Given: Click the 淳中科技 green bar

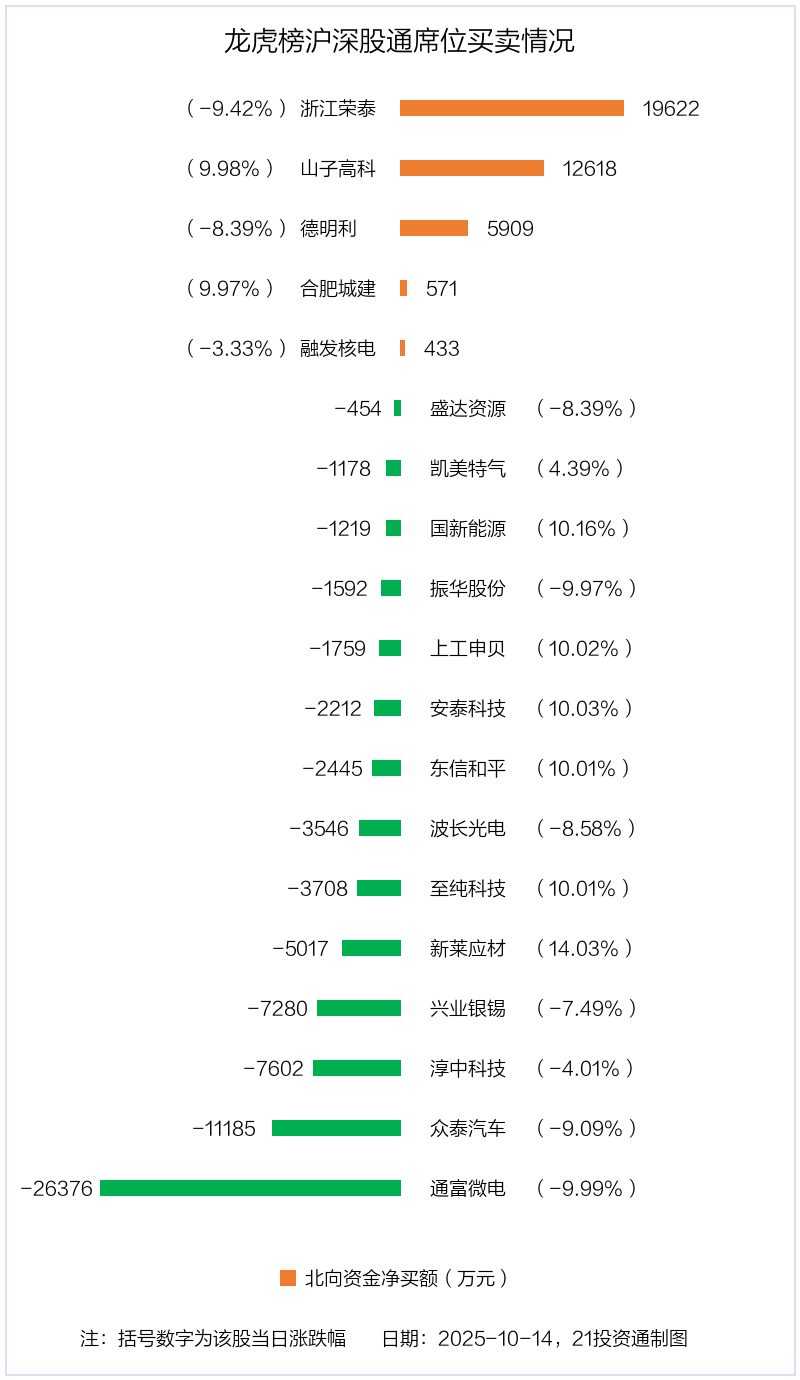Looking at the screenshot, I should 357,1068.
